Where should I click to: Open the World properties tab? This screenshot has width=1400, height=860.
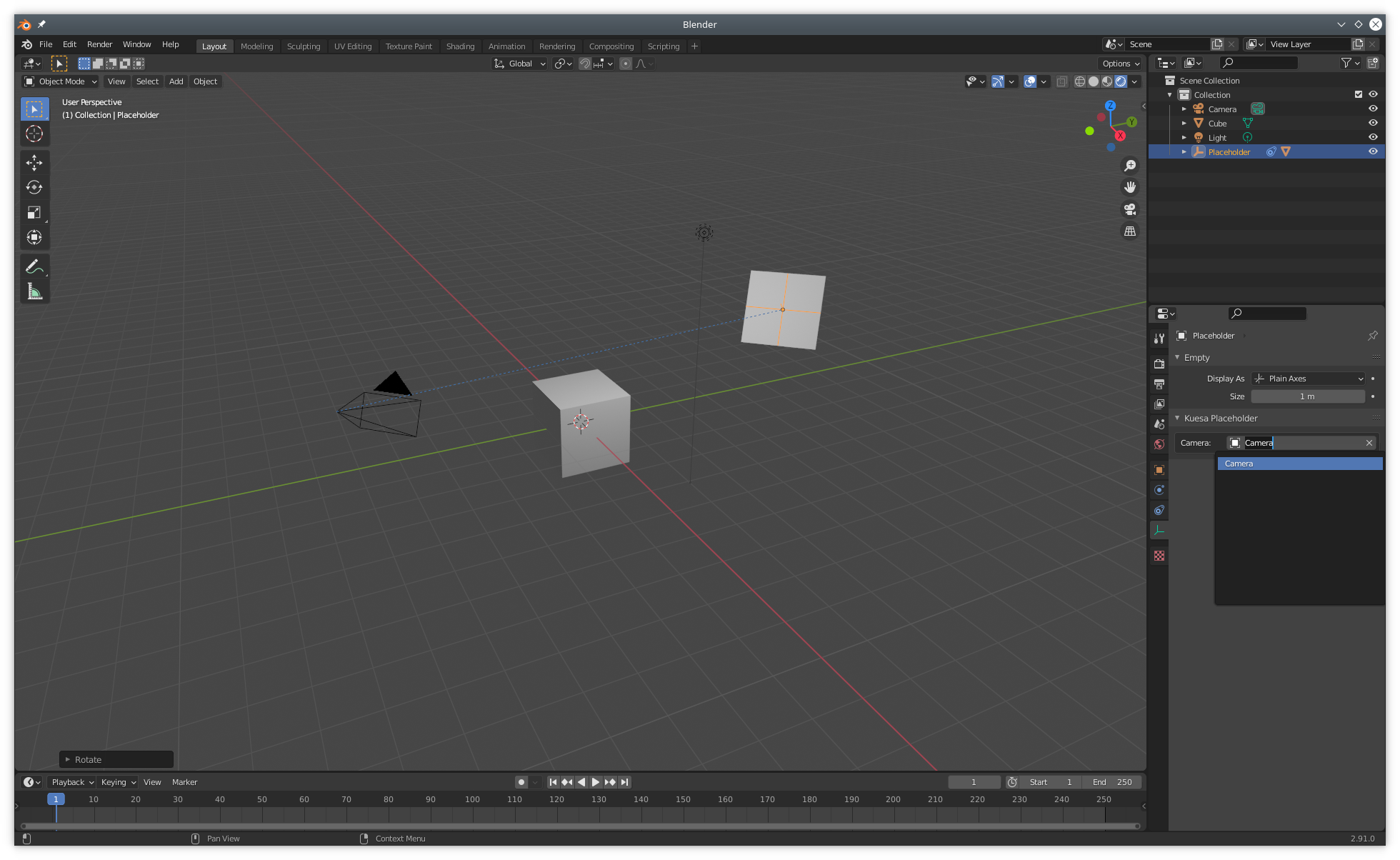1159,444
